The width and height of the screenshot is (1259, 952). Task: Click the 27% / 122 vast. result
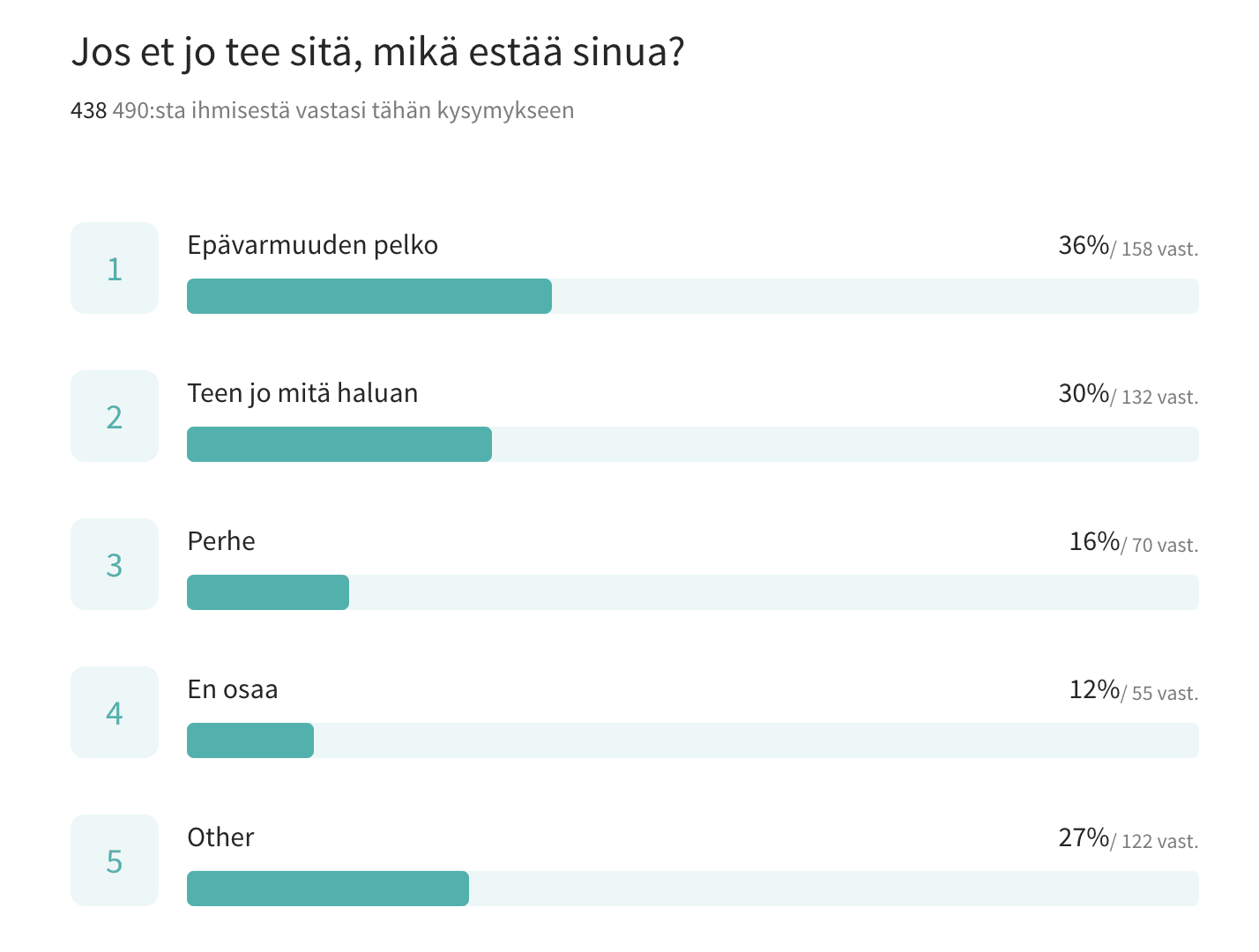(x=1129, y=838)
